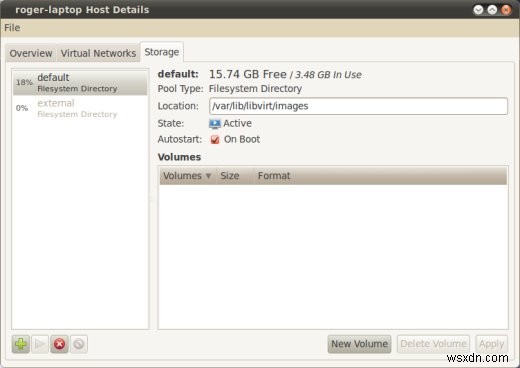Viewport: 520px width, 368px height.
Task: Click the Location path input field
Action: coord(358,106)
